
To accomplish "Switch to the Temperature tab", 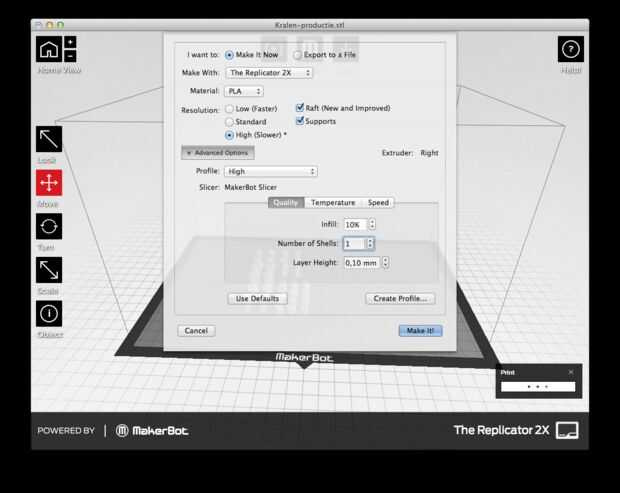I will click(333, 203).
